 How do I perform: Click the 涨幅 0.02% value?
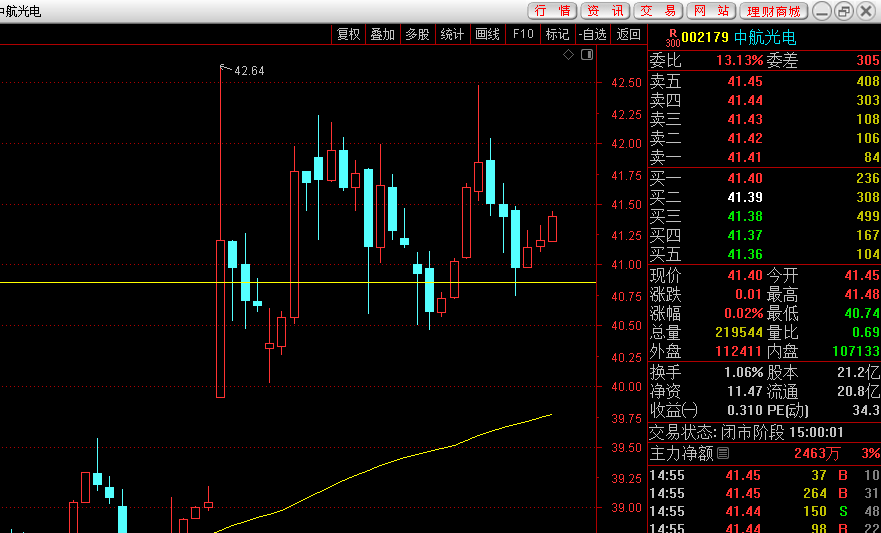coord(743,313)
